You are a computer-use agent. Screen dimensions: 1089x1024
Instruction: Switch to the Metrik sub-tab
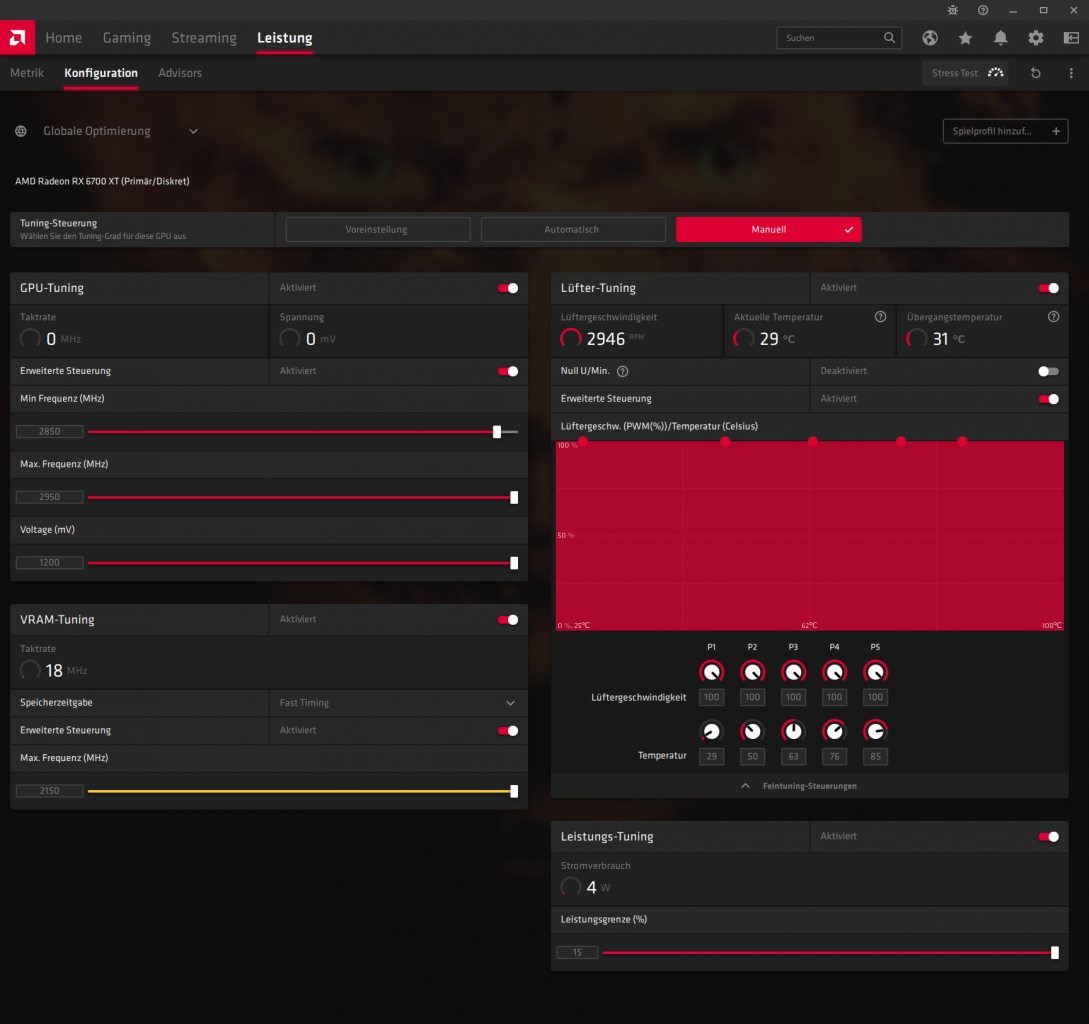pos(26,73)
